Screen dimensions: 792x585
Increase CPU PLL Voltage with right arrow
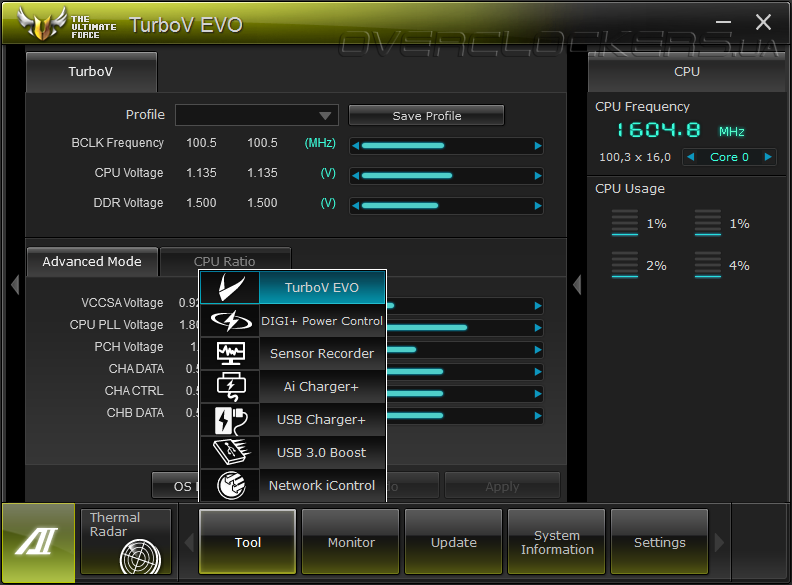coord(538,328)
